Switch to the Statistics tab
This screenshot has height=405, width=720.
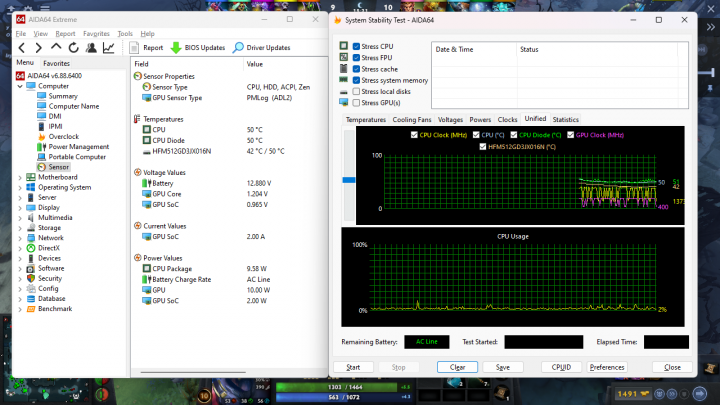click(x=565, y=119)
